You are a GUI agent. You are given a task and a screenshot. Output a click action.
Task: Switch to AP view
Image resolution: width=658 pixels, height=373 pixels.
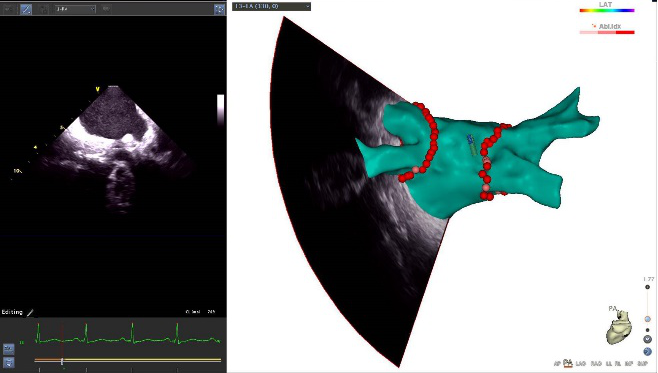click(557, 364)
